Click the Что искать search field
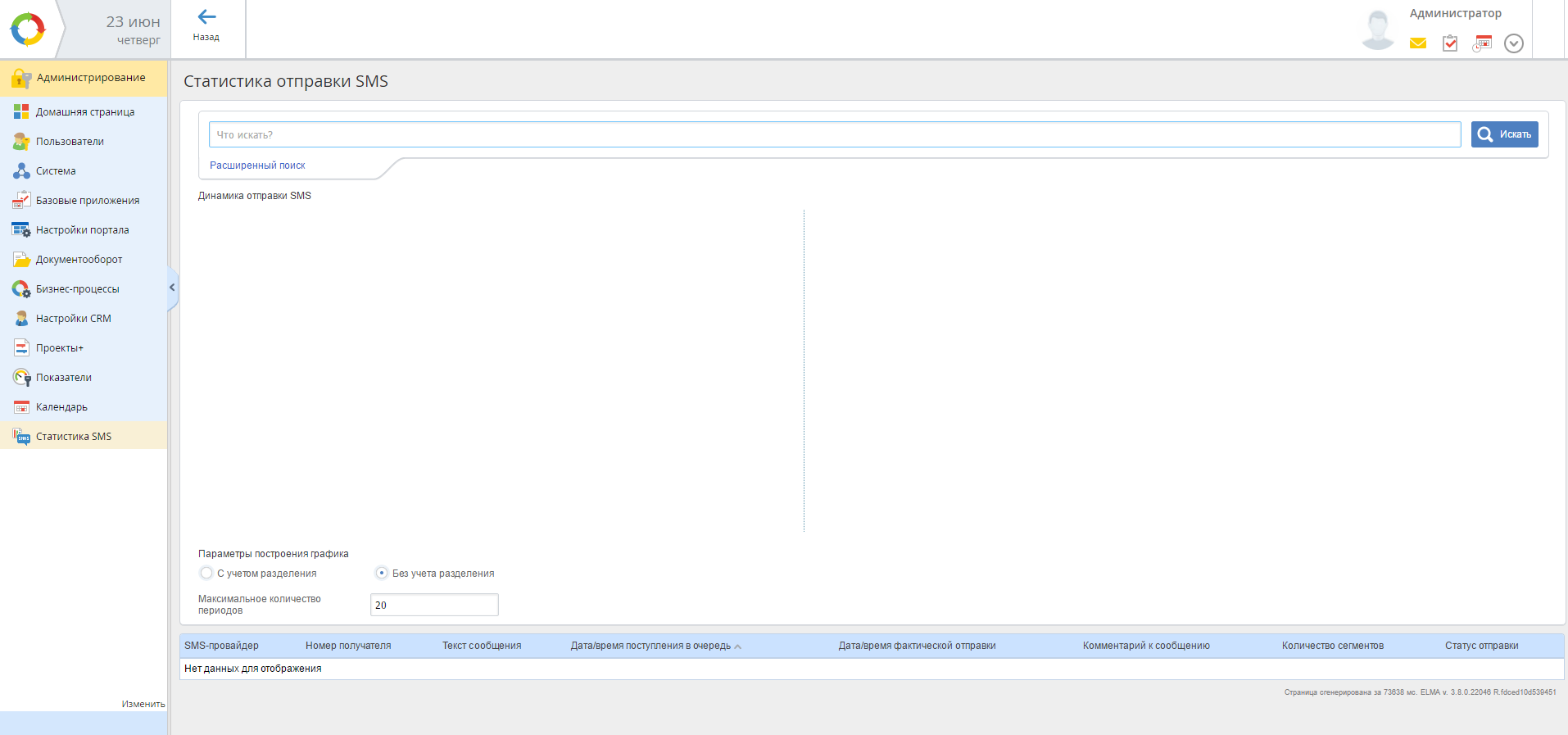The height and width of the screenshot is (735, 1568). click(x=834, y=135)
